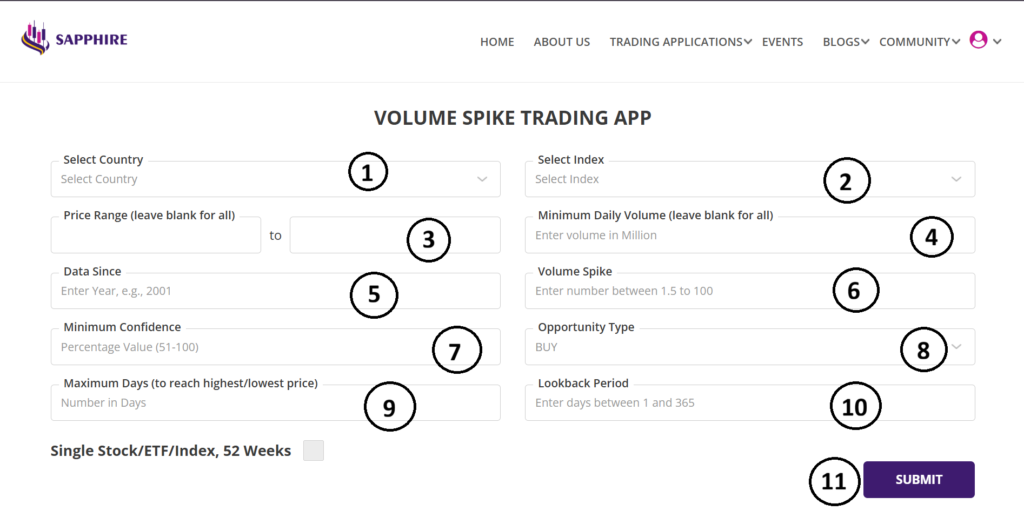1024x511 pixels.
Task: Navigate to the Events menu item
Action: coord(782,42)
